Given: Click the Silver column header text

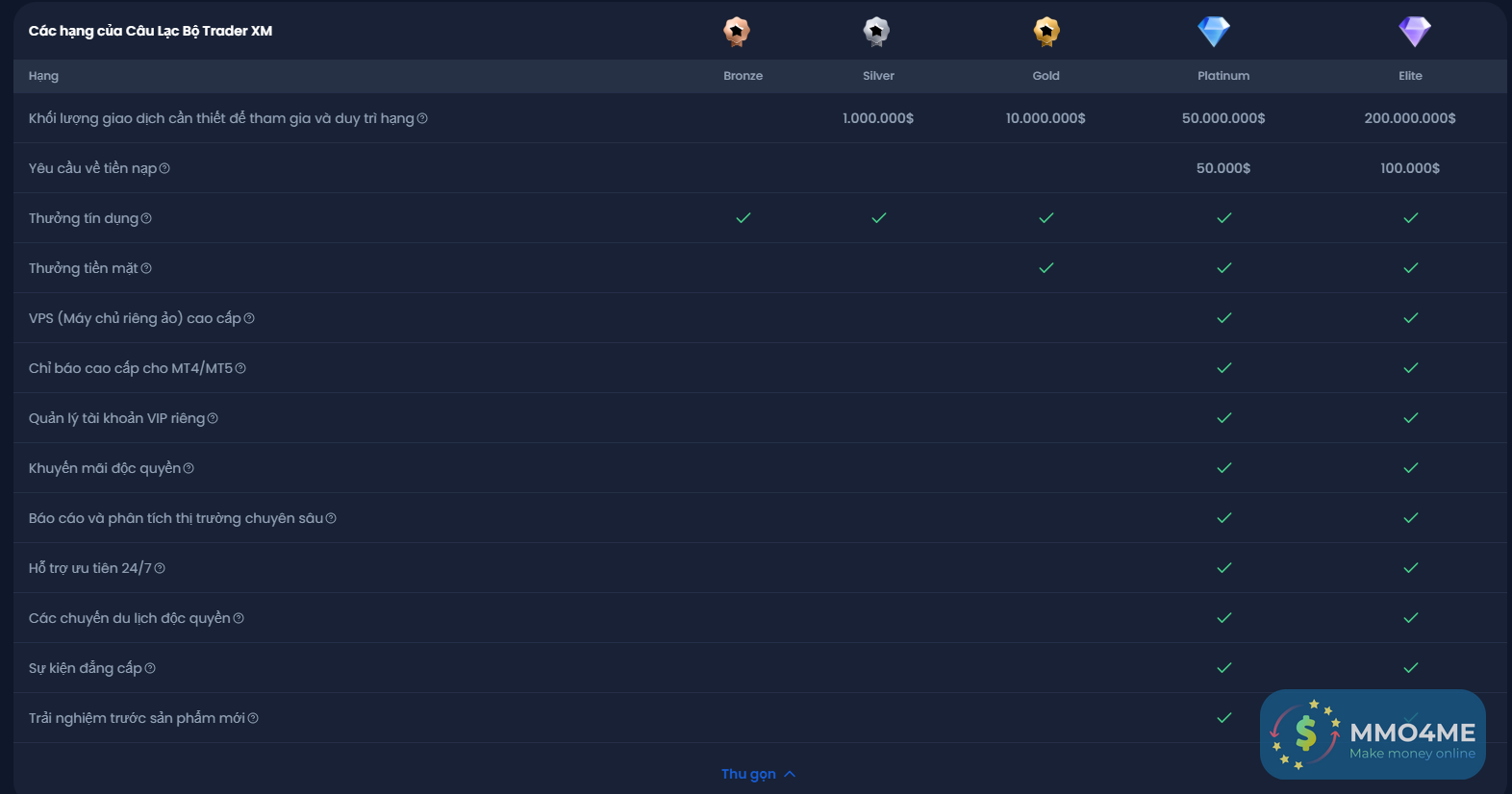Looking at the screenshot, I should [879, 76].
